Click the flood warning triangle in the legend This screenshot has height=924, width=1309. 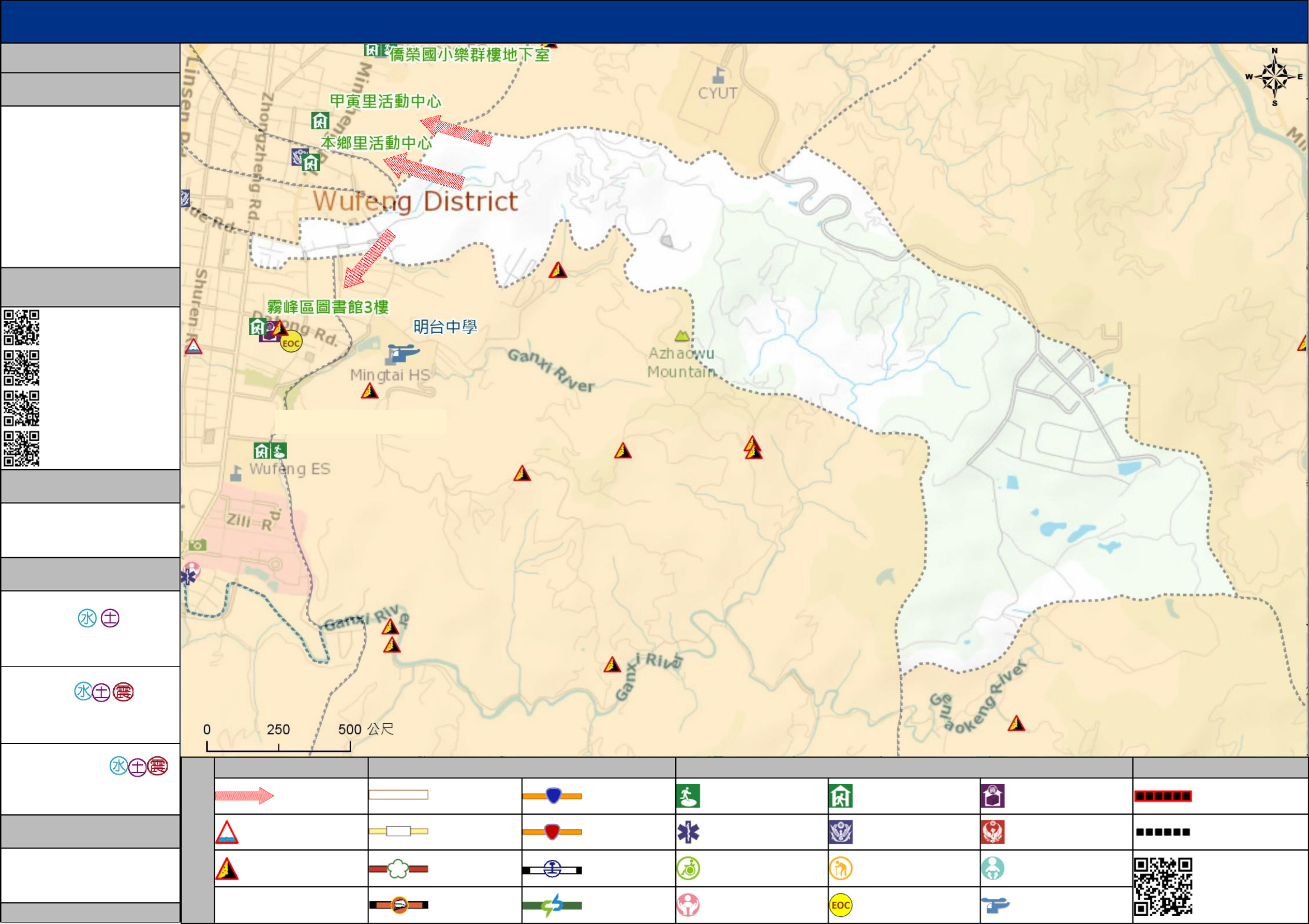click(x=227, y=832)
